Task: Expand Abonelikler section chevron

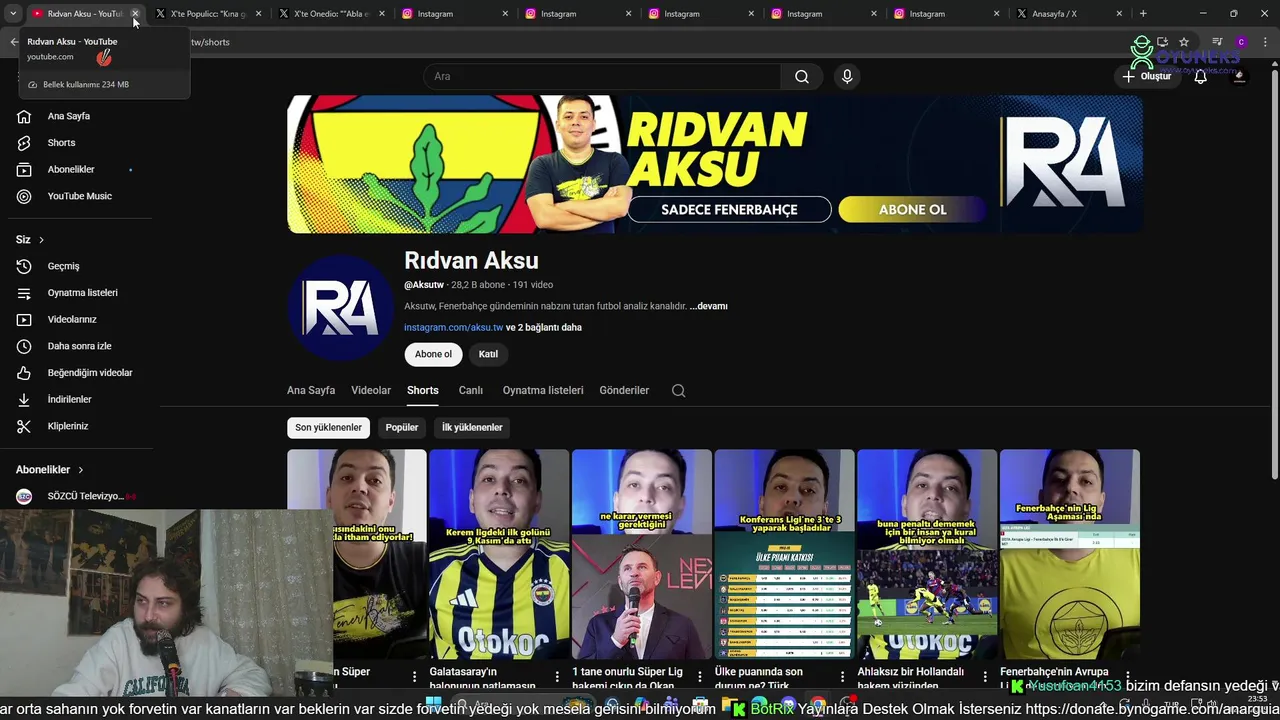Action: pos(81,470)
